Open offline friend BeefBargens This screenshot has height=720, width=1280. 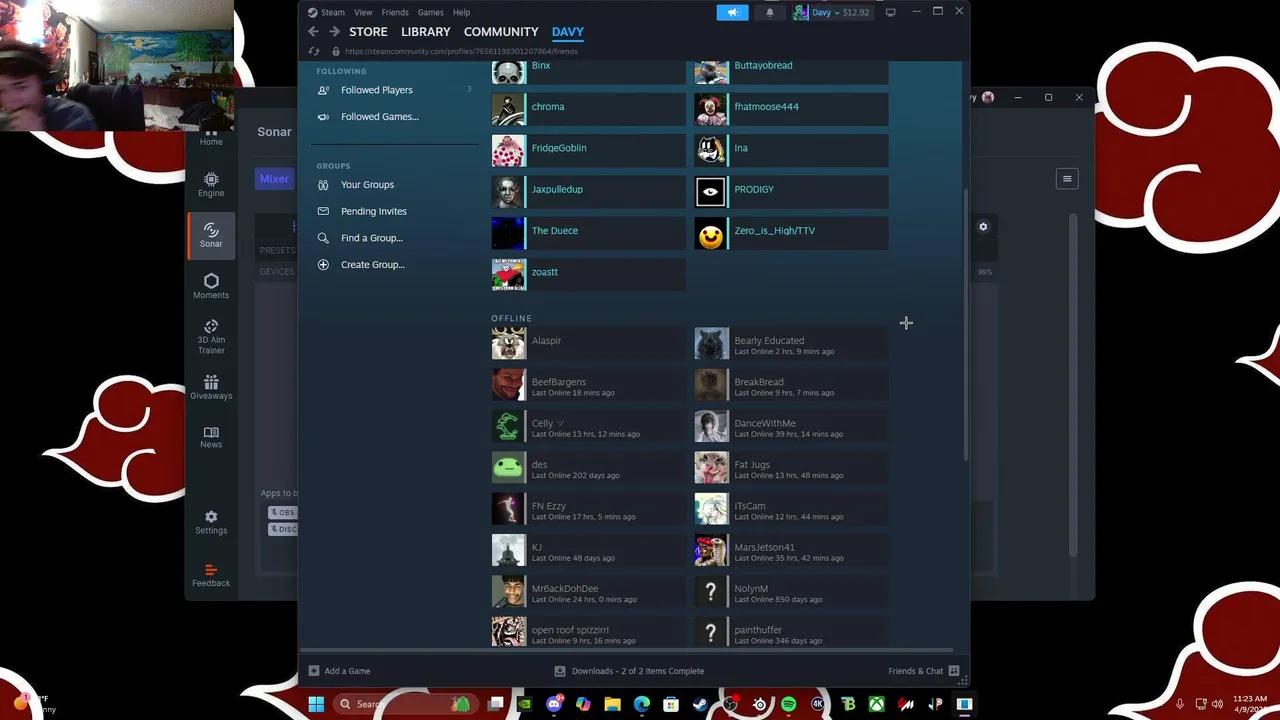click(x=588, y=385)
